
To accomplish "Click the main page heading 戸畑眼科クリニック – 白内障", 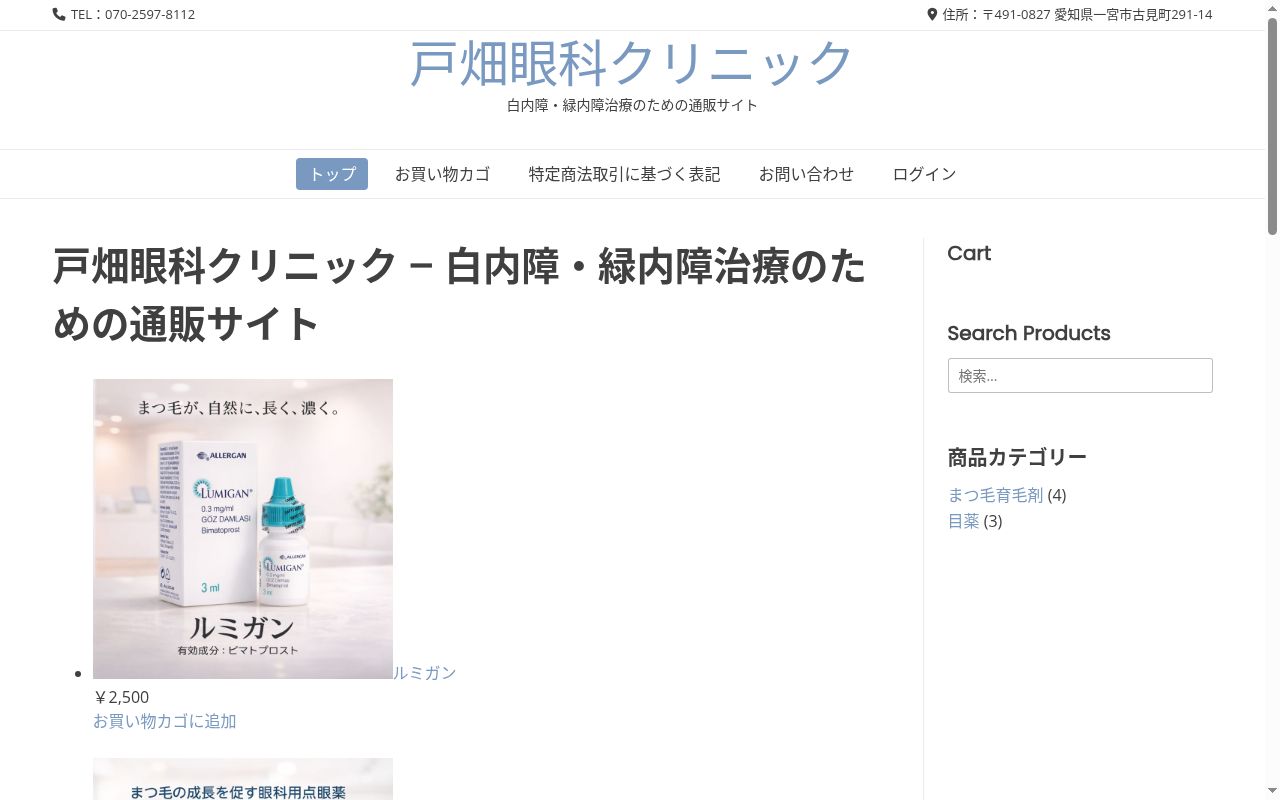I will [x=459, y=296].
